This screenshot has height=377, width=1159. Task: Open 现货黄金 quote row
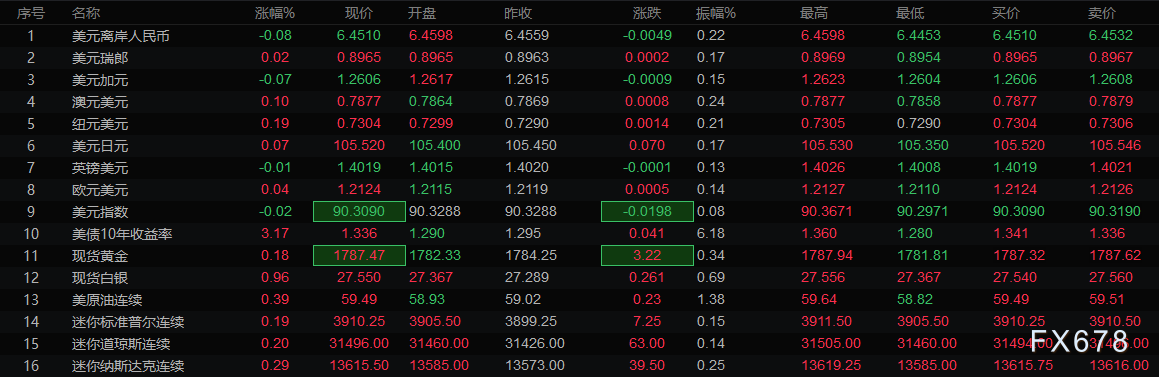pos(580,256)
